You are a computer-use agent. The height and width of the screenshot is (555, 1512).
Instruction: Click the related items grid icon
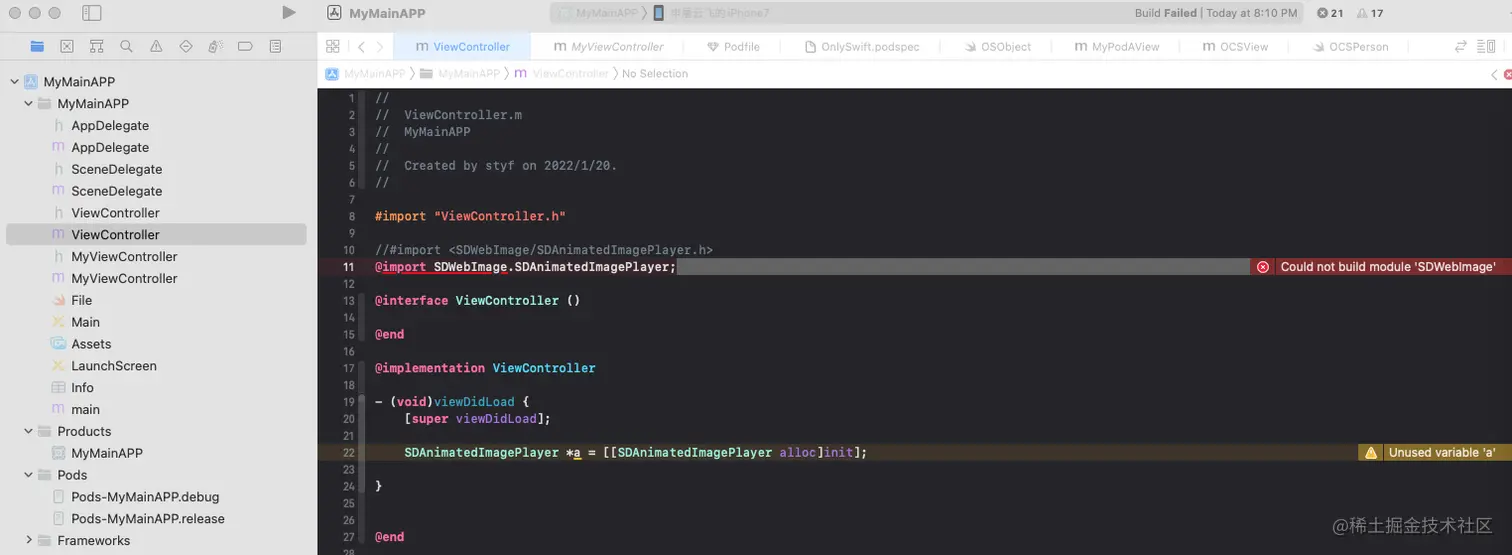point(333,46)
